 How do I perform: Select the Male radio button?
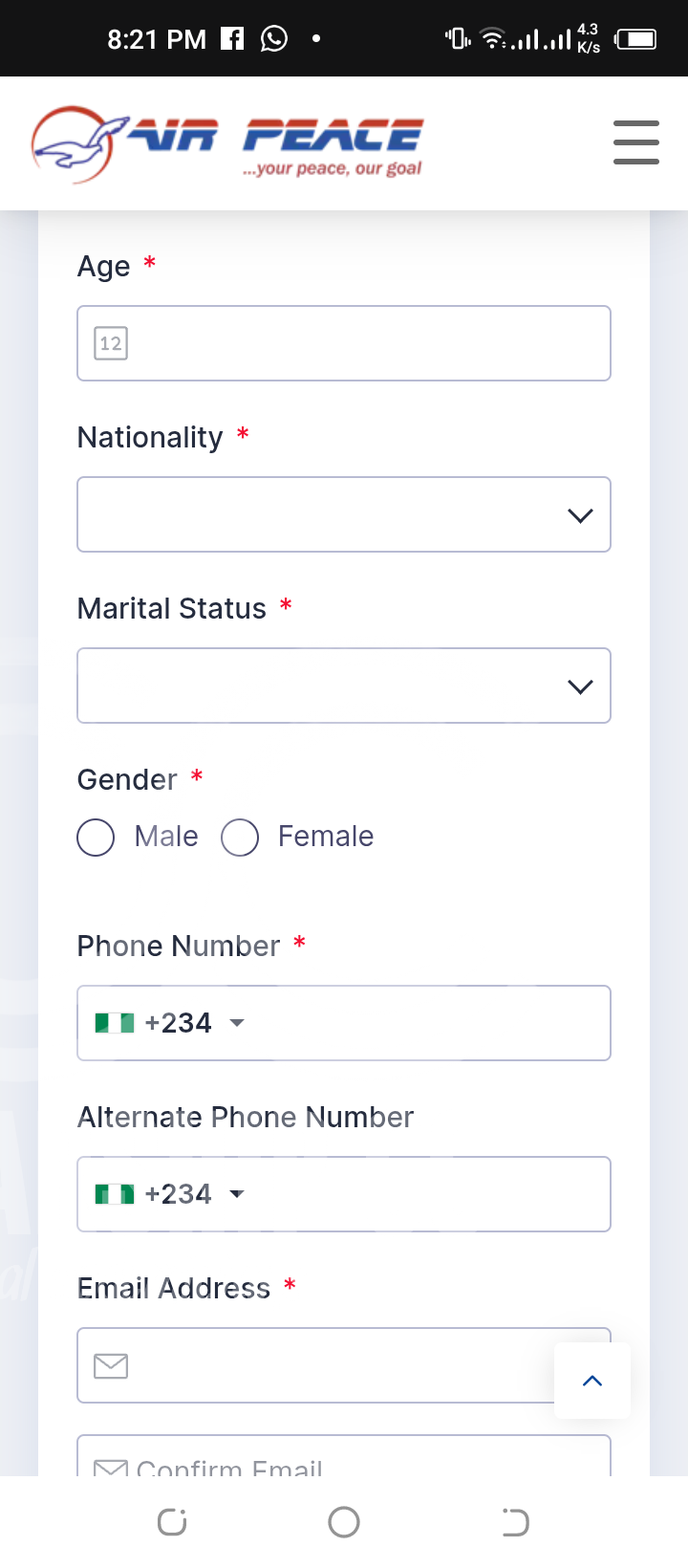pos(96,838)
